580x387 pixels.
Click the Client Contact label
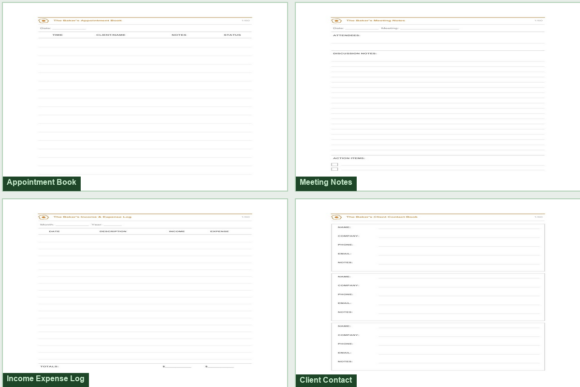point(326,380)
